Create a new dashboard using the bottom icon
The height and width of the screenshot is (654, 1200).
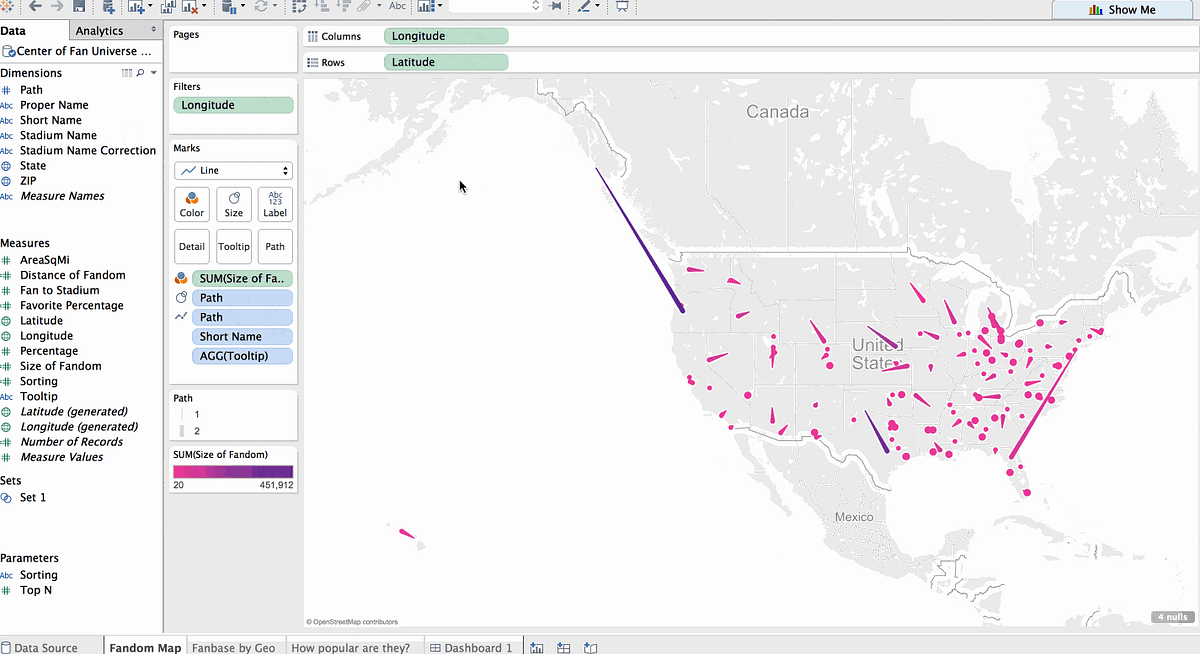563,647
